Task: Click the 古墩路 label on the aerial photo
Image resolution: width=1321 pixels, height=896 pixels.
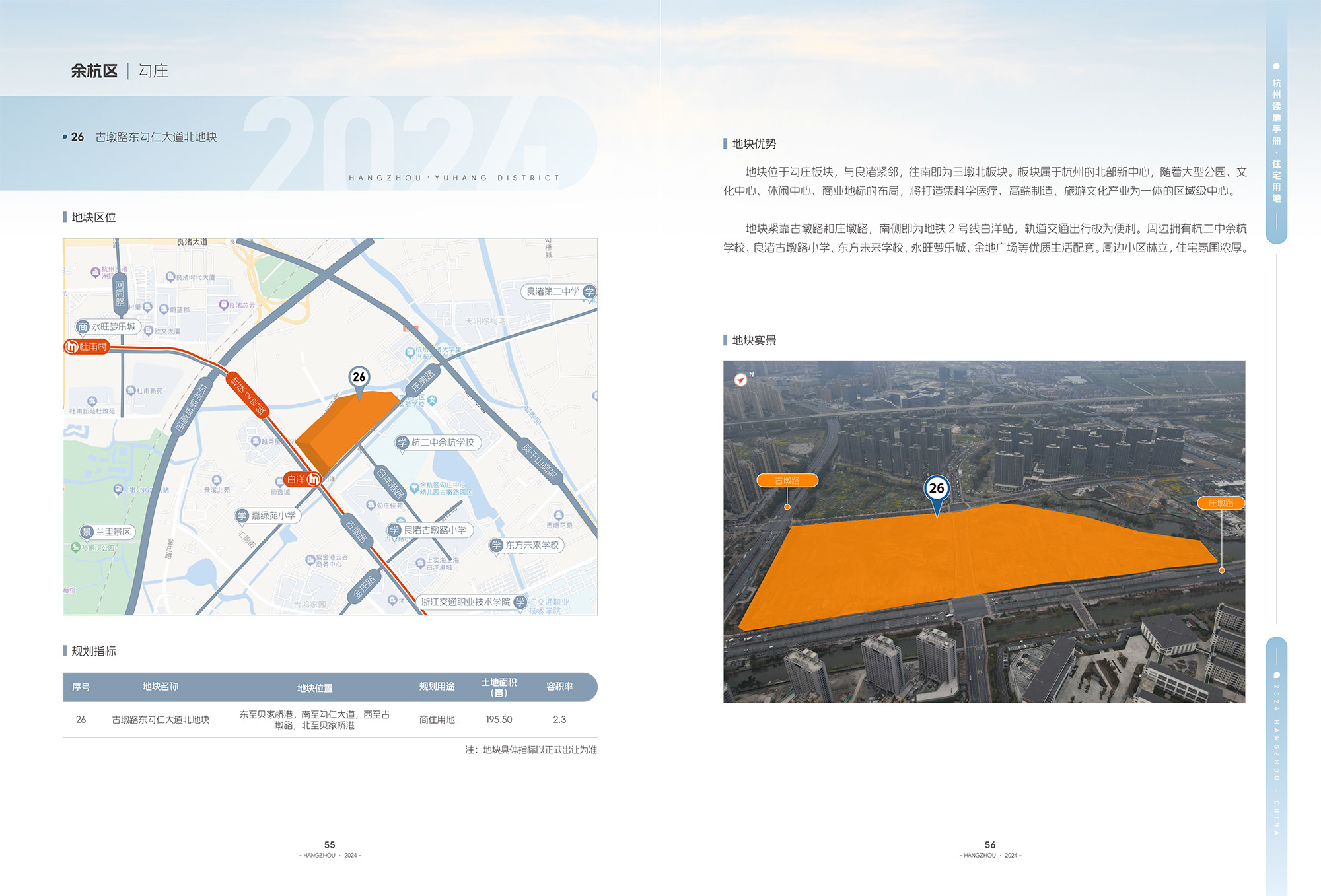Action: [x=787, y=481]
